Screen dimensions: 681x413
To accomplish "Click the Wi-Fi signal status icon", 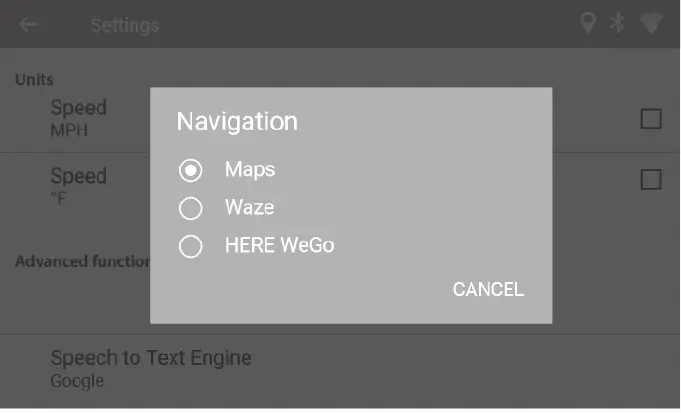I will coord(652,24).
